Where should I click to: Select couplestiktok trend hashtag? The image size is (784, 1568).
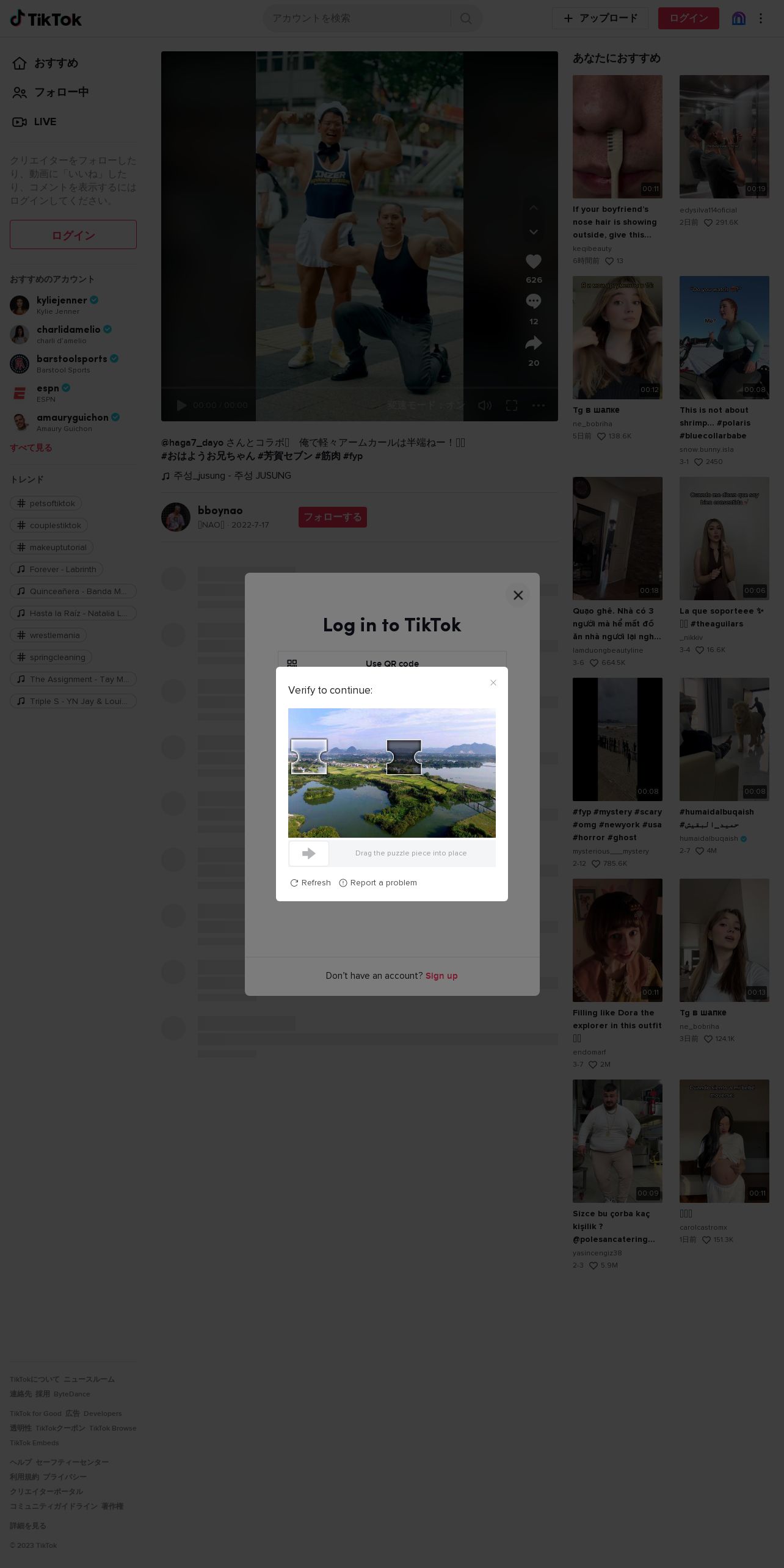(x=49, y=525)
